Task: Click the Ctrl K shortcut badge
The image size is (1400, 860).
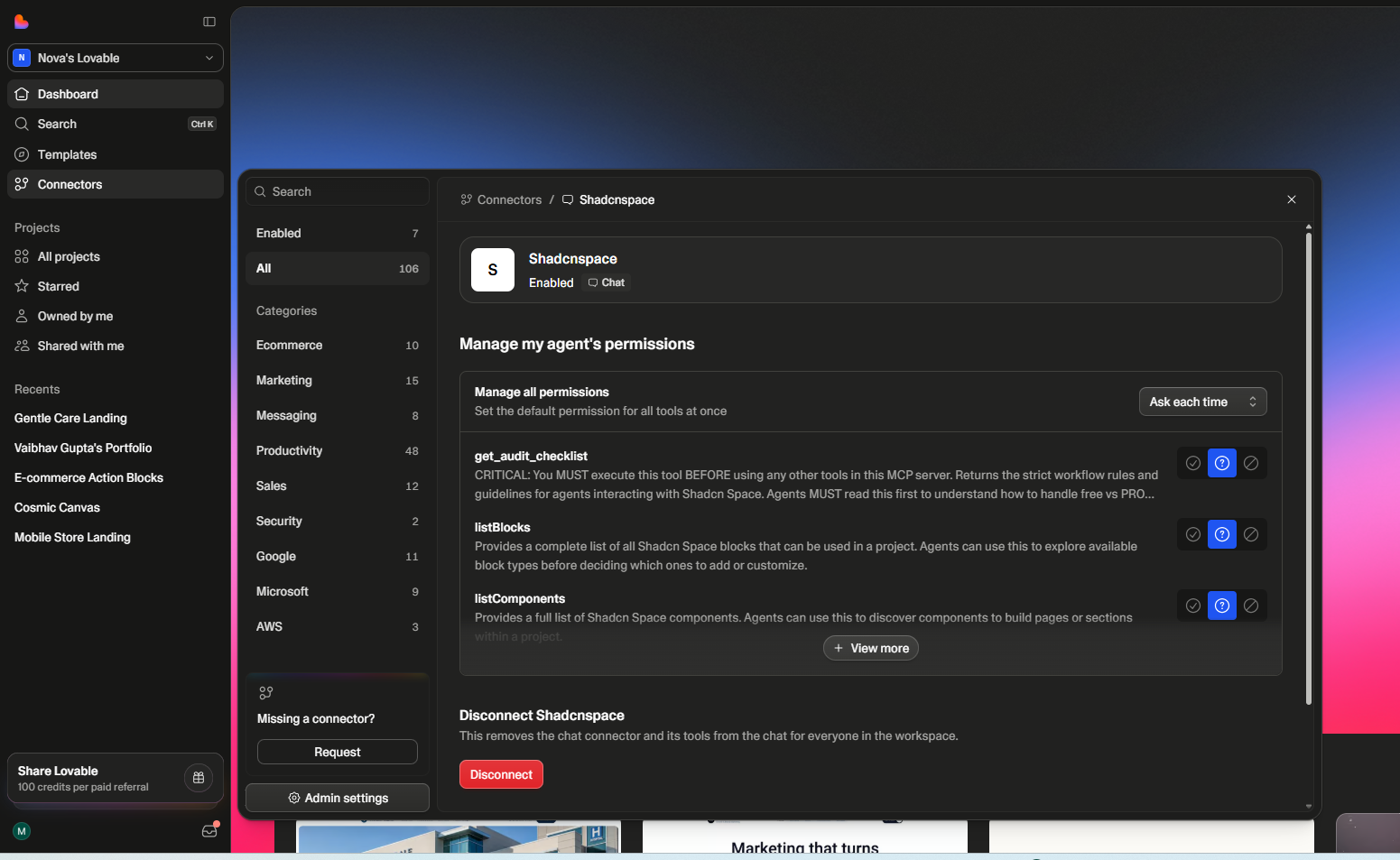Action: coord(202,125)
